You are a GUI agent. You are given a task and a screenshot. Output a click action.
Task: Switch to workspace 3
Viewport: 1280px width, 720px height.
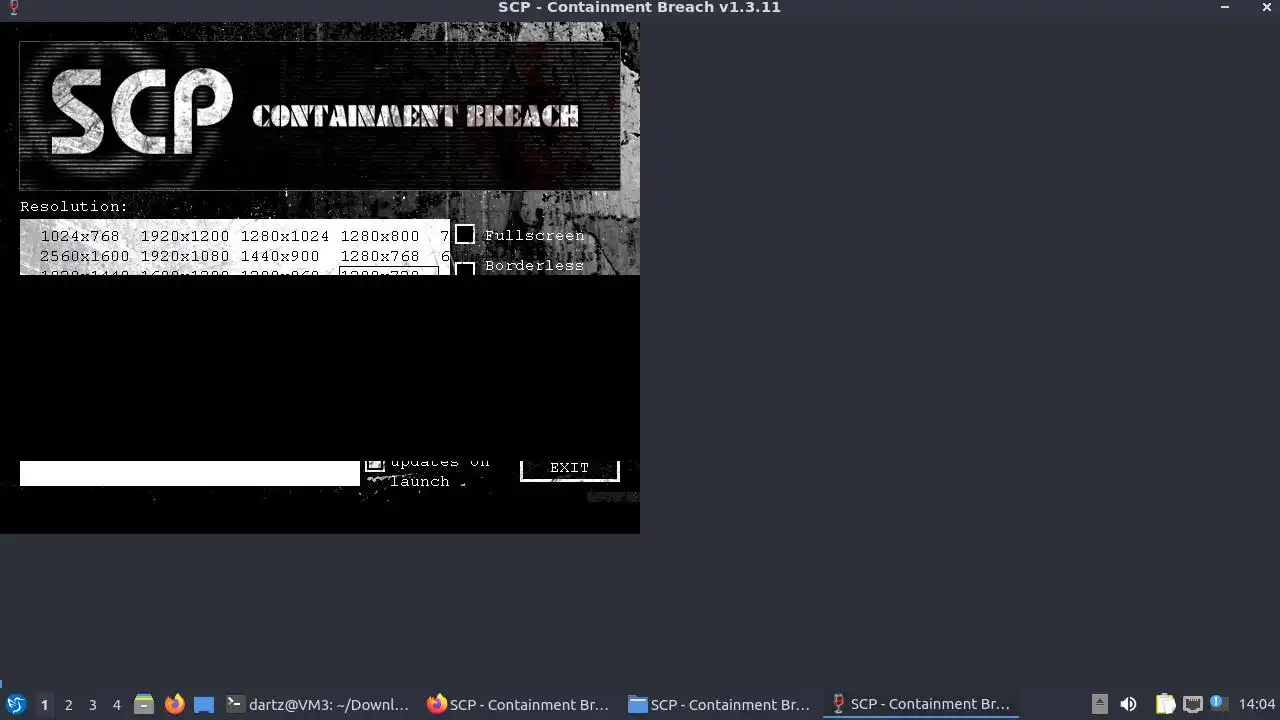point(92,705)
